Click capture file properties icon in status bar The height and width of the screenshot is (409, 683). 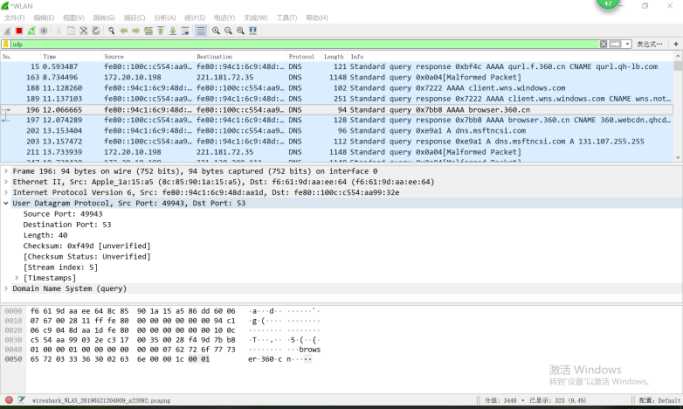(x=21, y=400)
